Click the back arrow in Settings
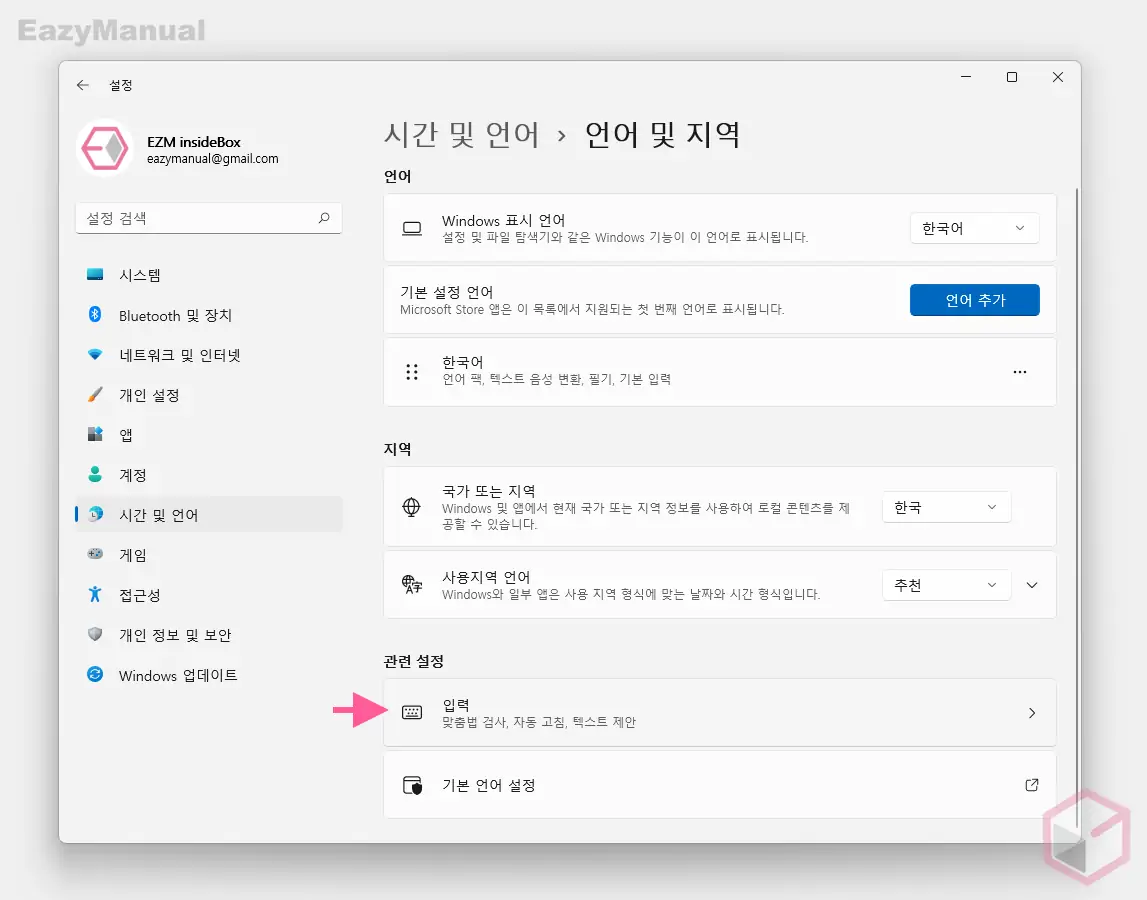This screenshot has height=900, width=1147. click(x=83, y=85)
